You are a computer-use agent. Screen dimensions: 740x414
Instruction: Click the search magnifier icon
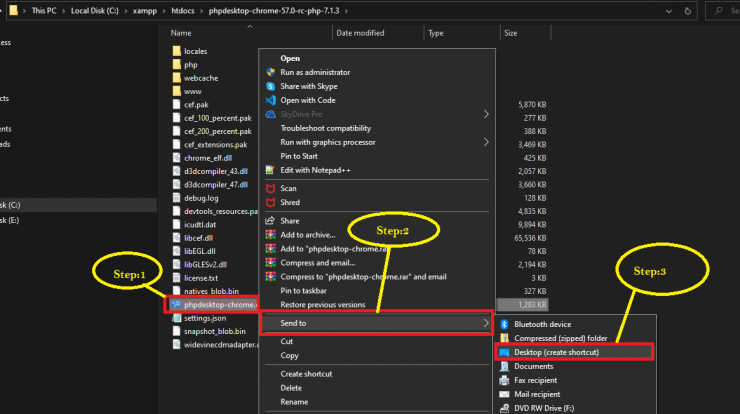pyautogui.click(x=718, y=10)
